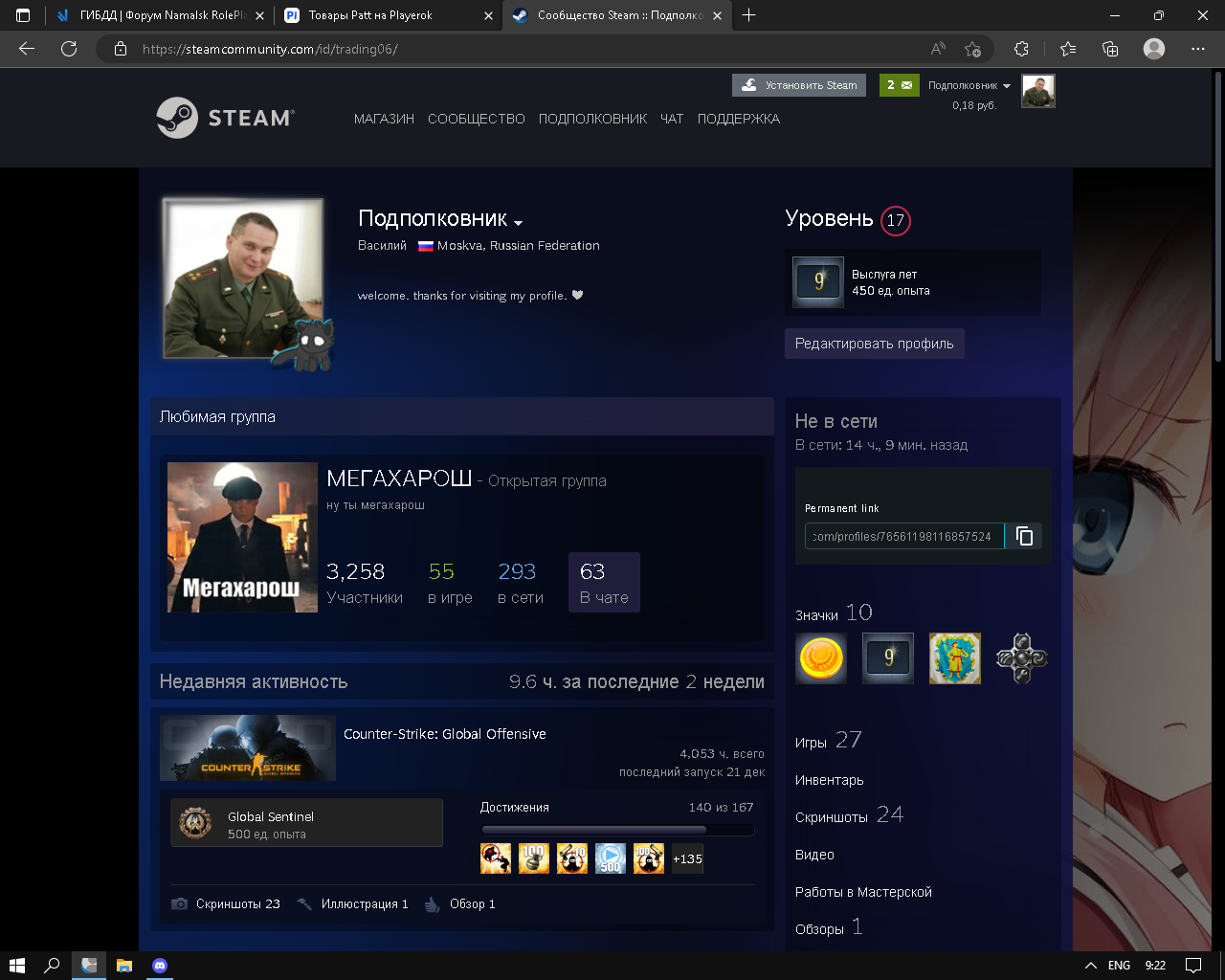The height and width of the screenshot is (980, 1225).
Task: Open the blue-yellow emblem badge
Action: pyautogui.click(x=955, y=658)
